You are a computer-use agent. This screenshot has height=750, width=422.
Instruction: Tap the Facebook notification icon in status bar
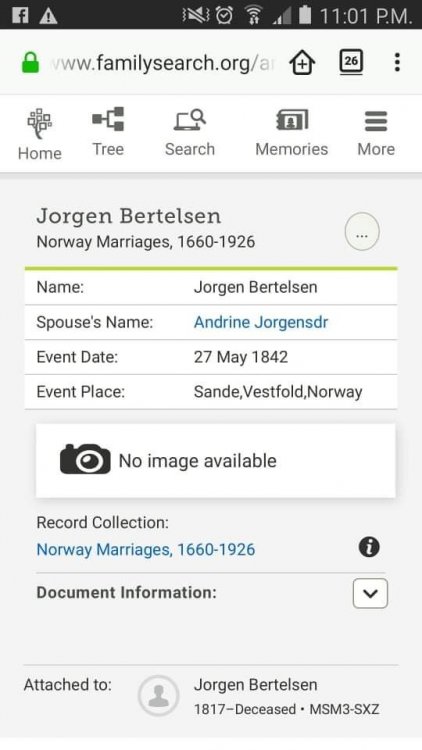coord(20,16)
